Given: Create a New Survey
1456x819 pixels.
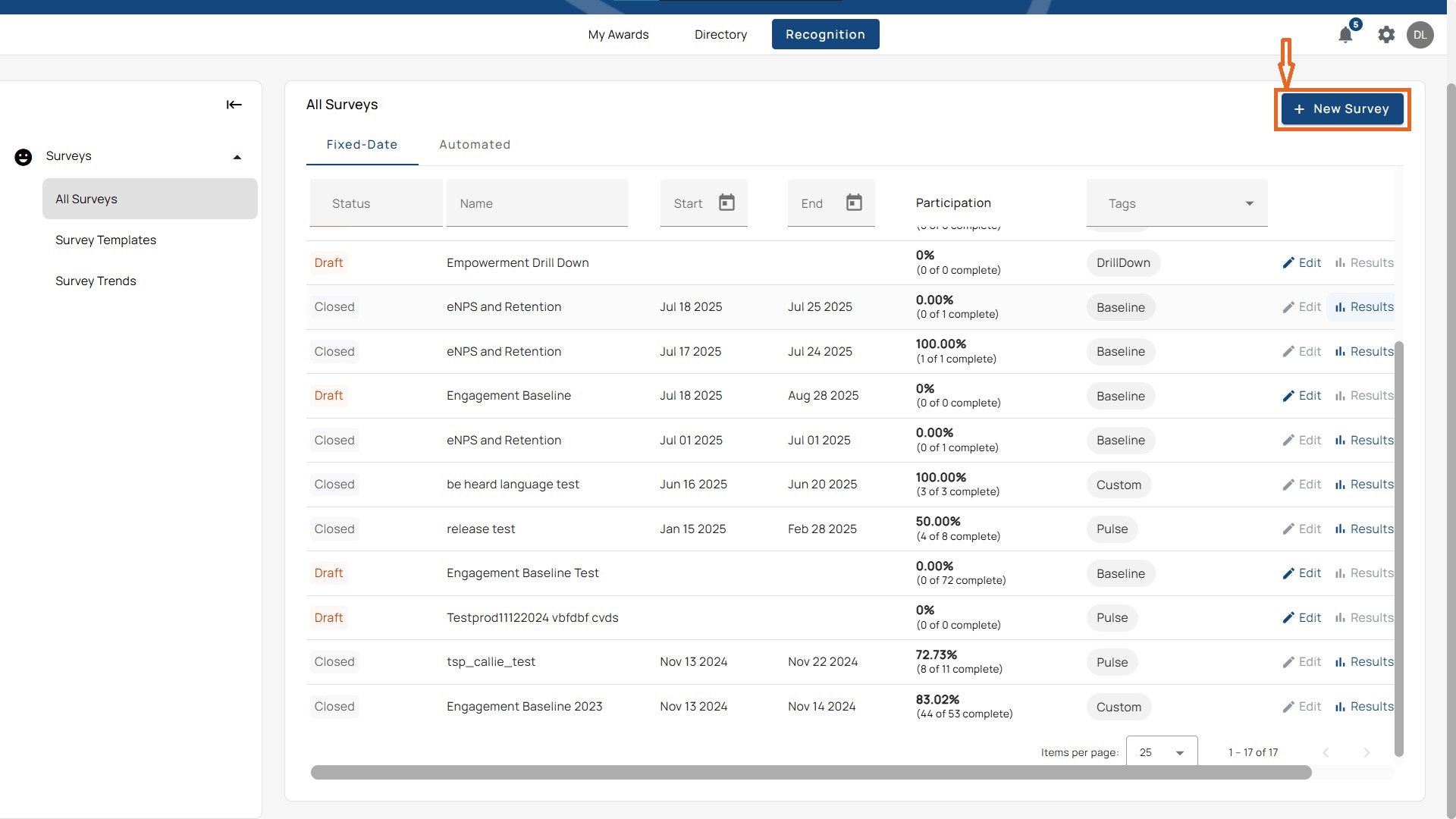Looking at the screenshot, I should (1341, 109).
